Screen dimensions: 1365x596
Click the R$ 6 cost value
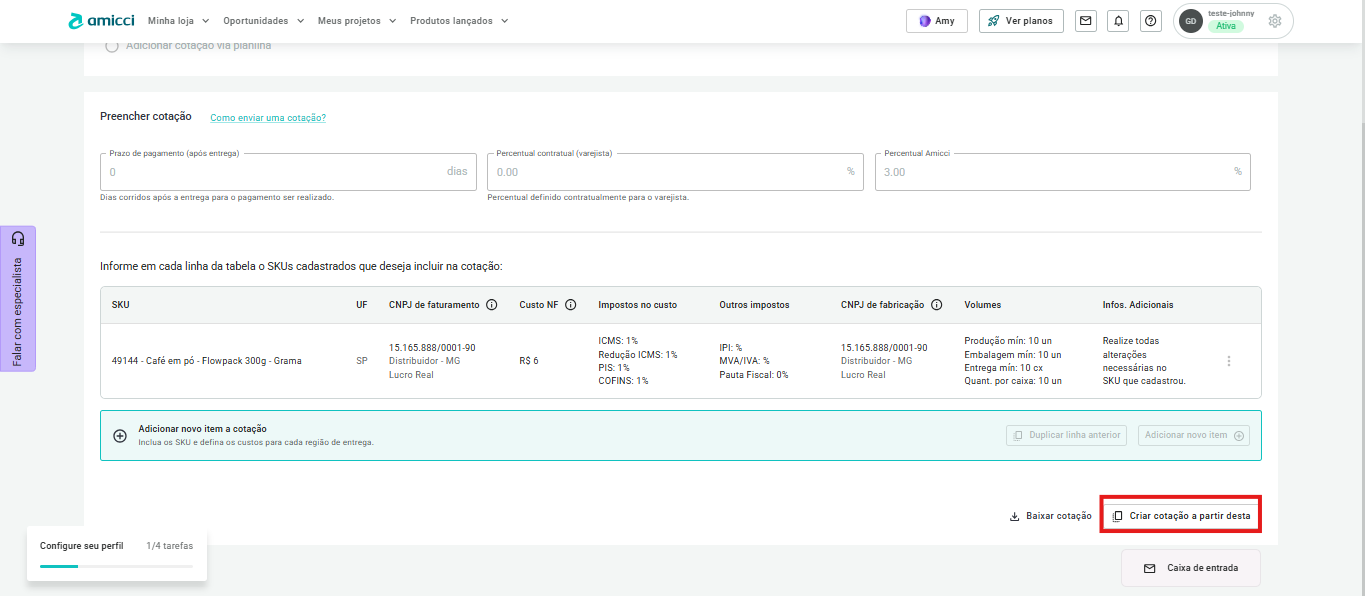pos(529,361)
